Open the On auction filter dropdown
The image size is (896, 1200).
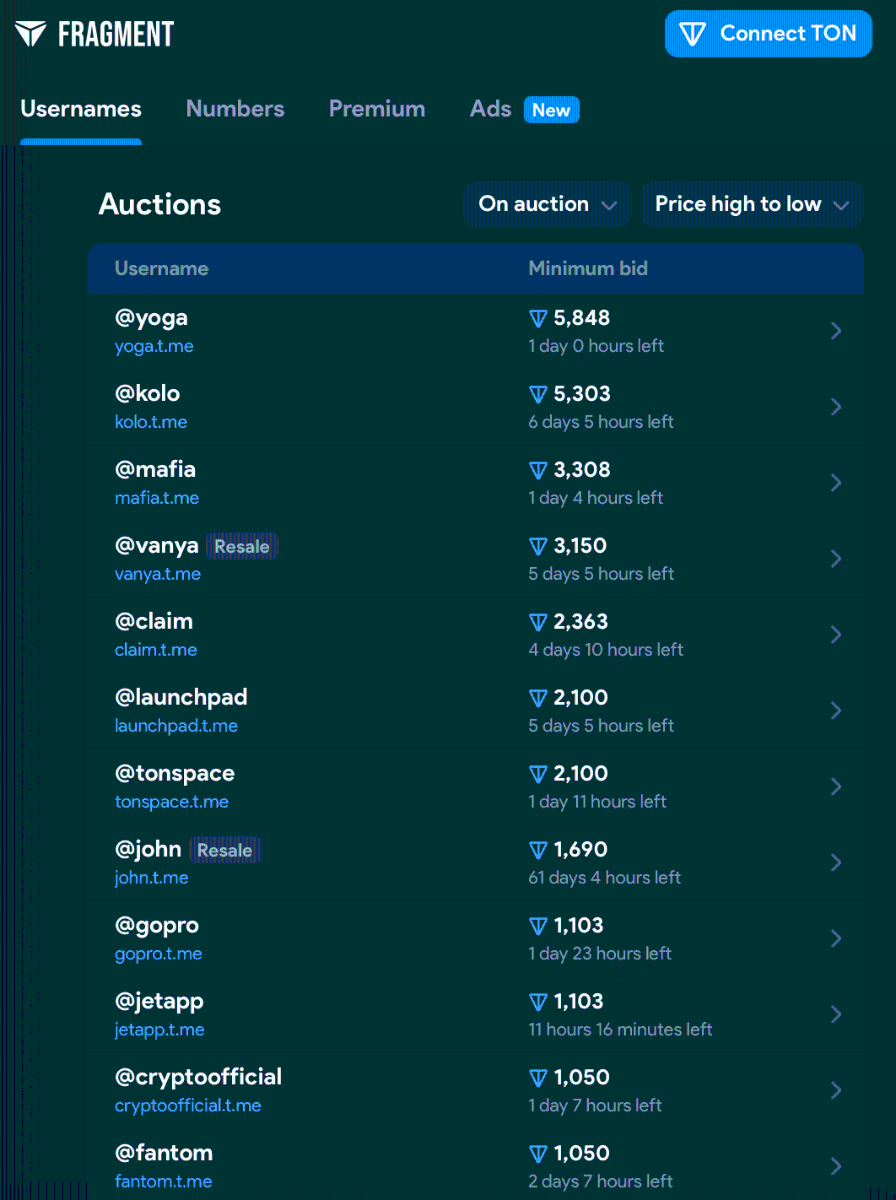(547, 204)
